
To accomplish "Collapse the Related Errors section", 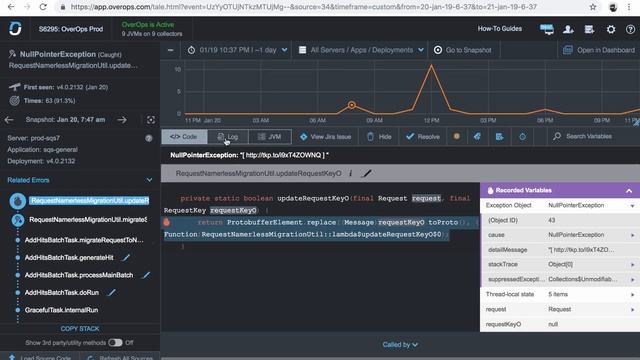I will coord(149,180).
